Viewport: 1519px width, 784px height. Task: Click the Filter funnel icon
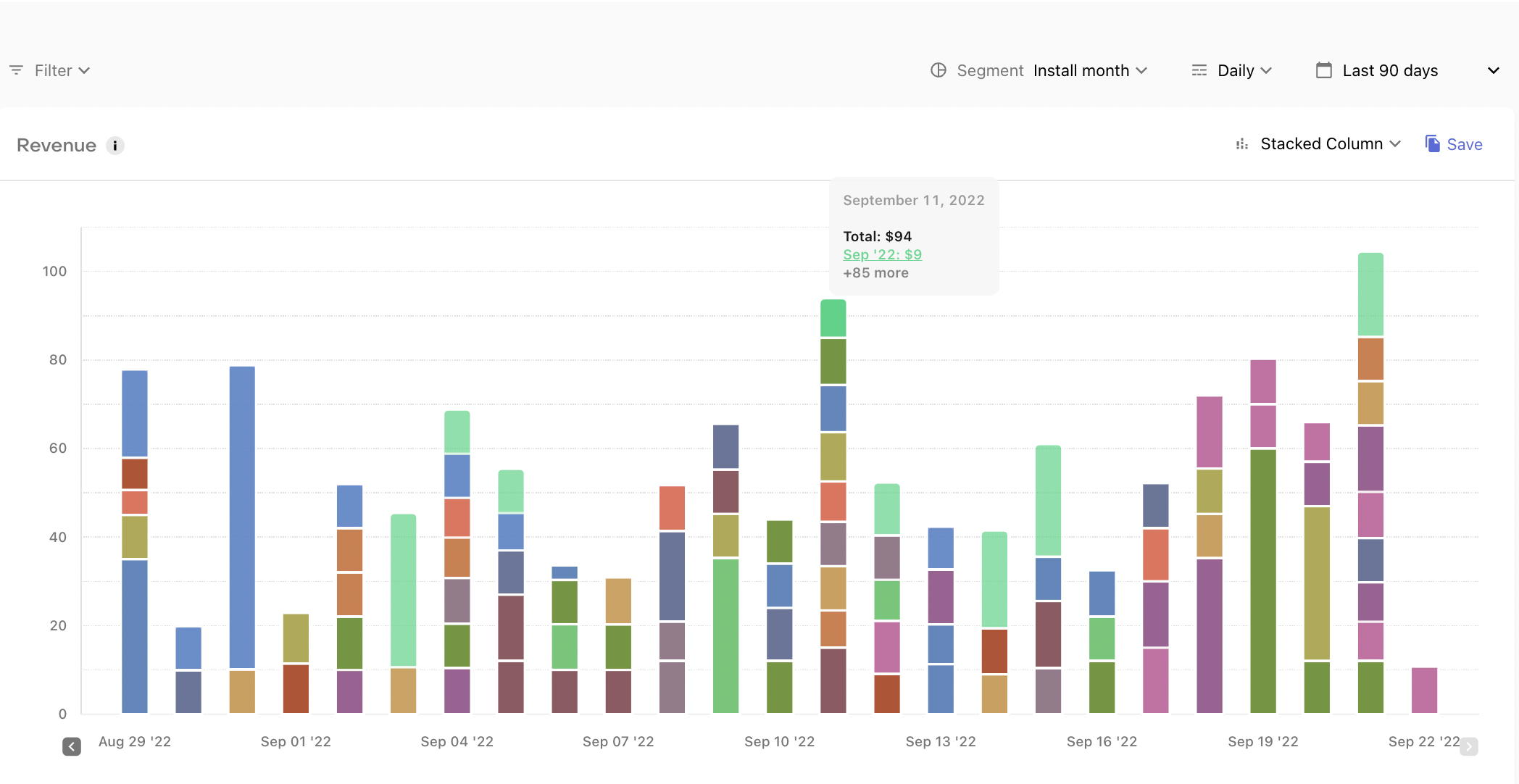[x=16, y=70]
